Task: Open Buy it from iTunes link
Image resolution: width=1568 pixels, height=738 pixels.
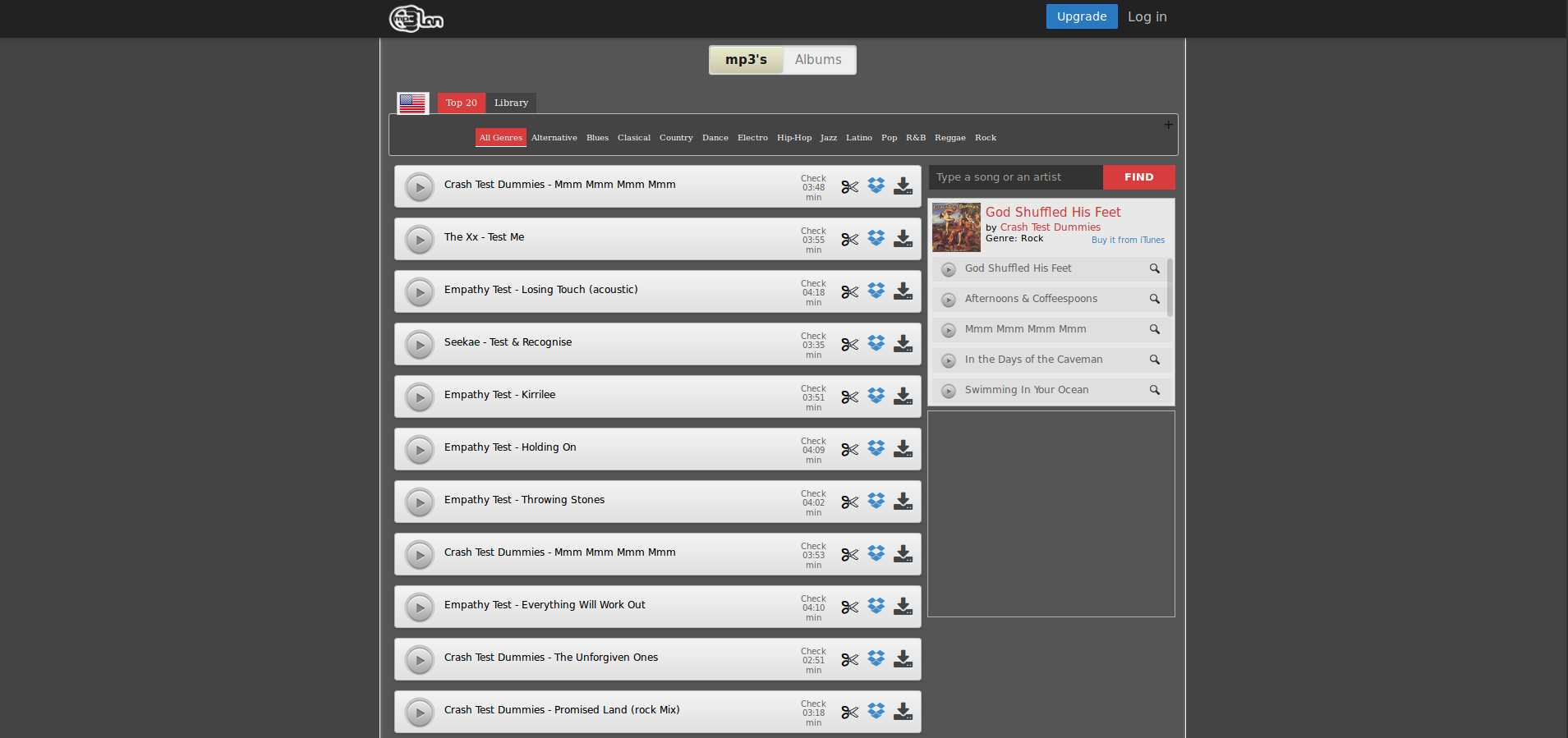Action: tap(1128, 241)
